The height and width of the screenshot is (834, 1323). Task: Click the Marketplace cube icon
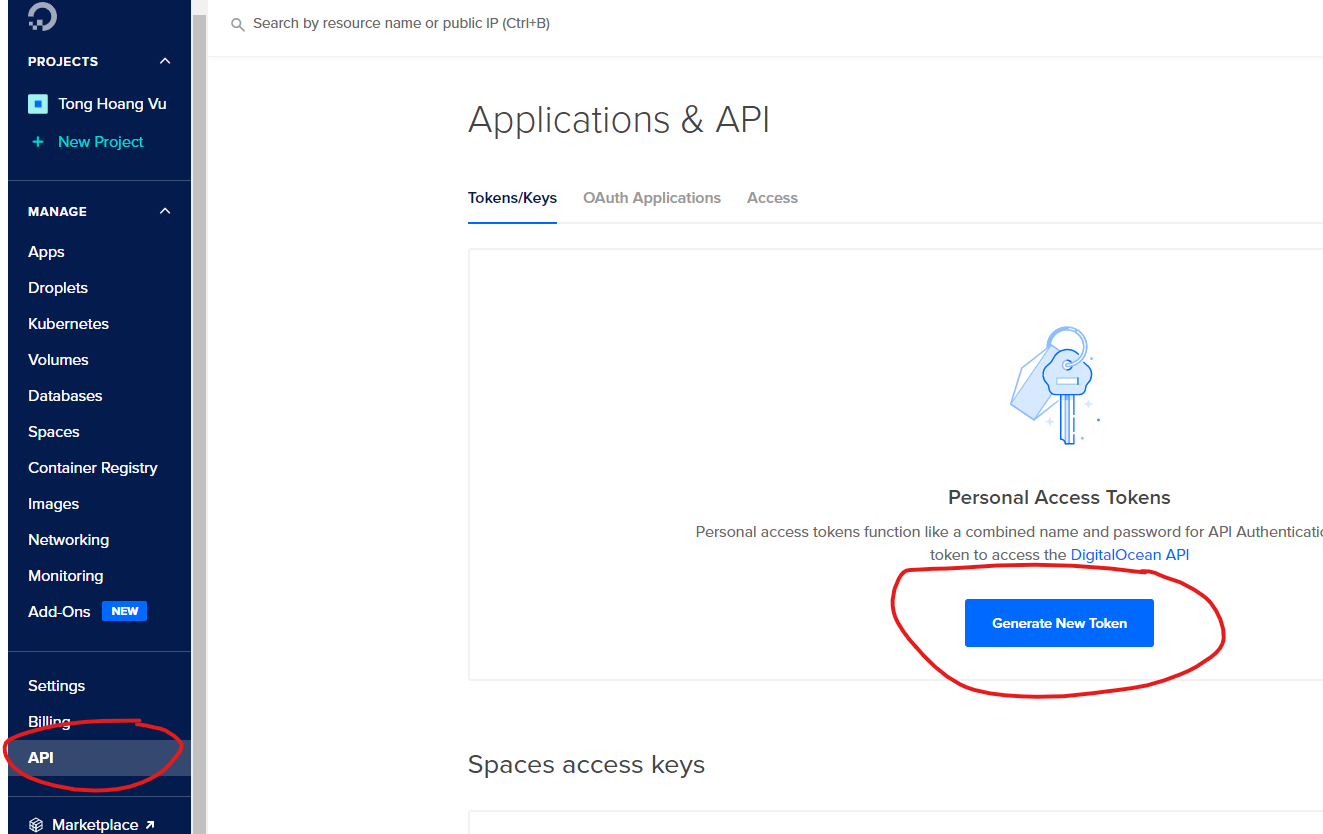tap(36, 825)
